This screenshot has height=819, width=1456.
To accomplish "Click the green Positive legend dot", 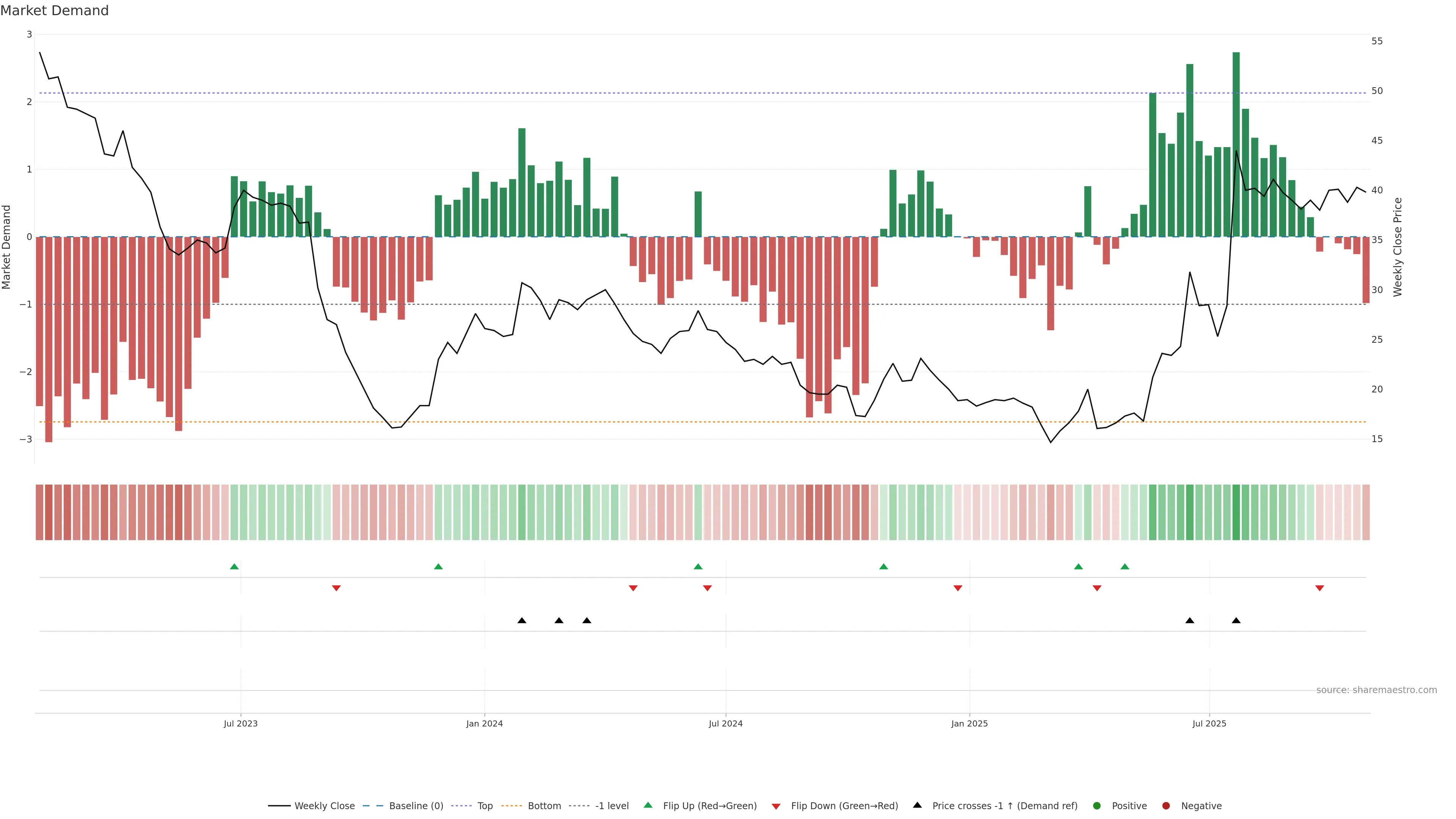I will 1097,806.
